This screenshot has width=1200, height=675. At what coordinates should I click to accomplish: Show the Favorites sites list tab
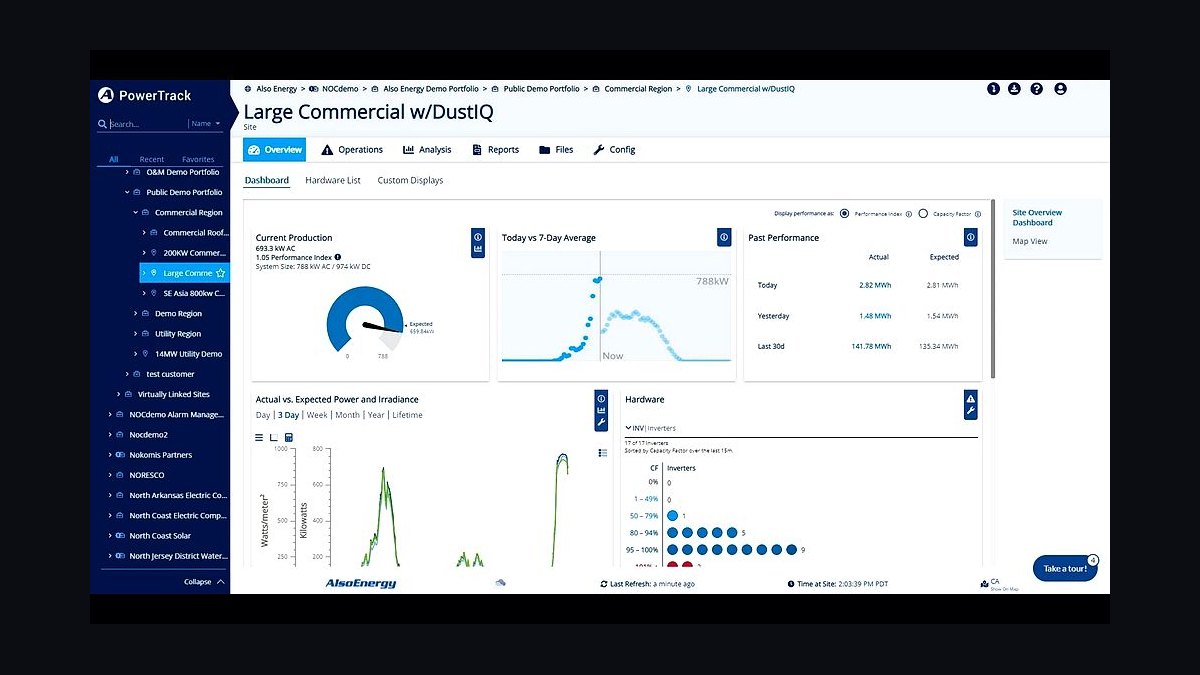click(198, 159)
